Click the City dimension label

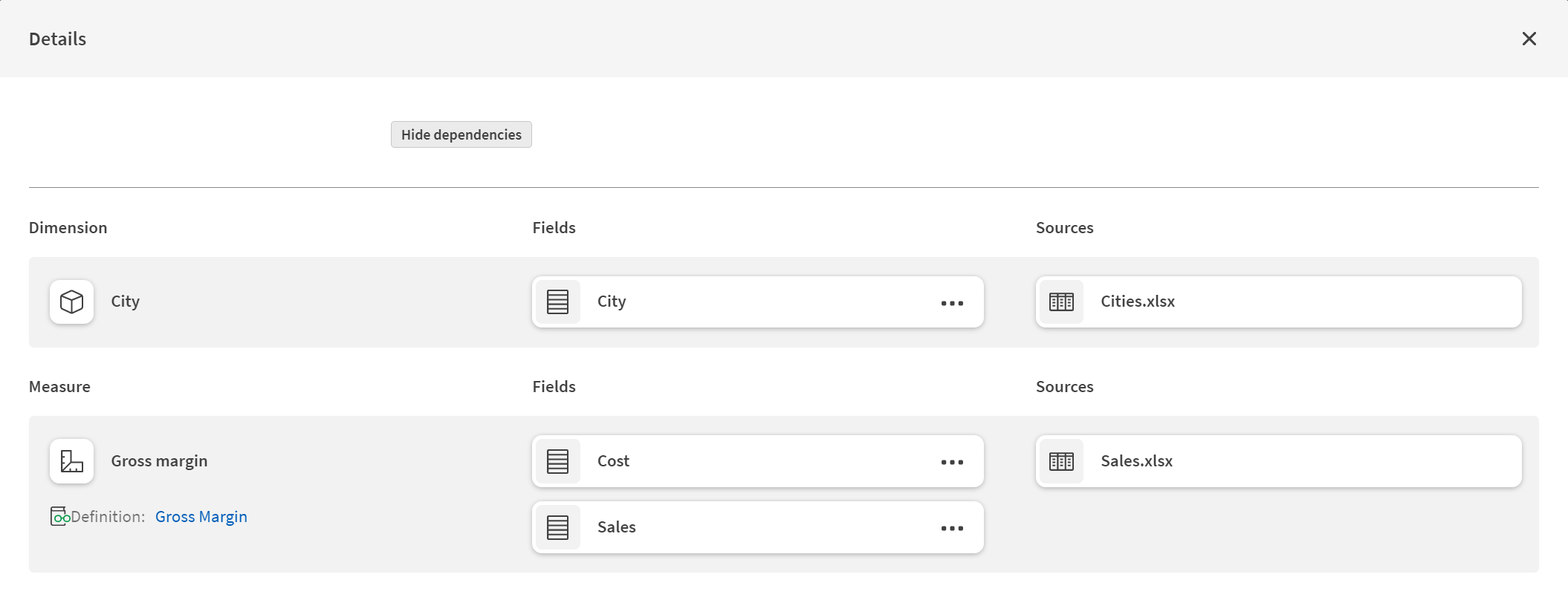click(125, 302)
